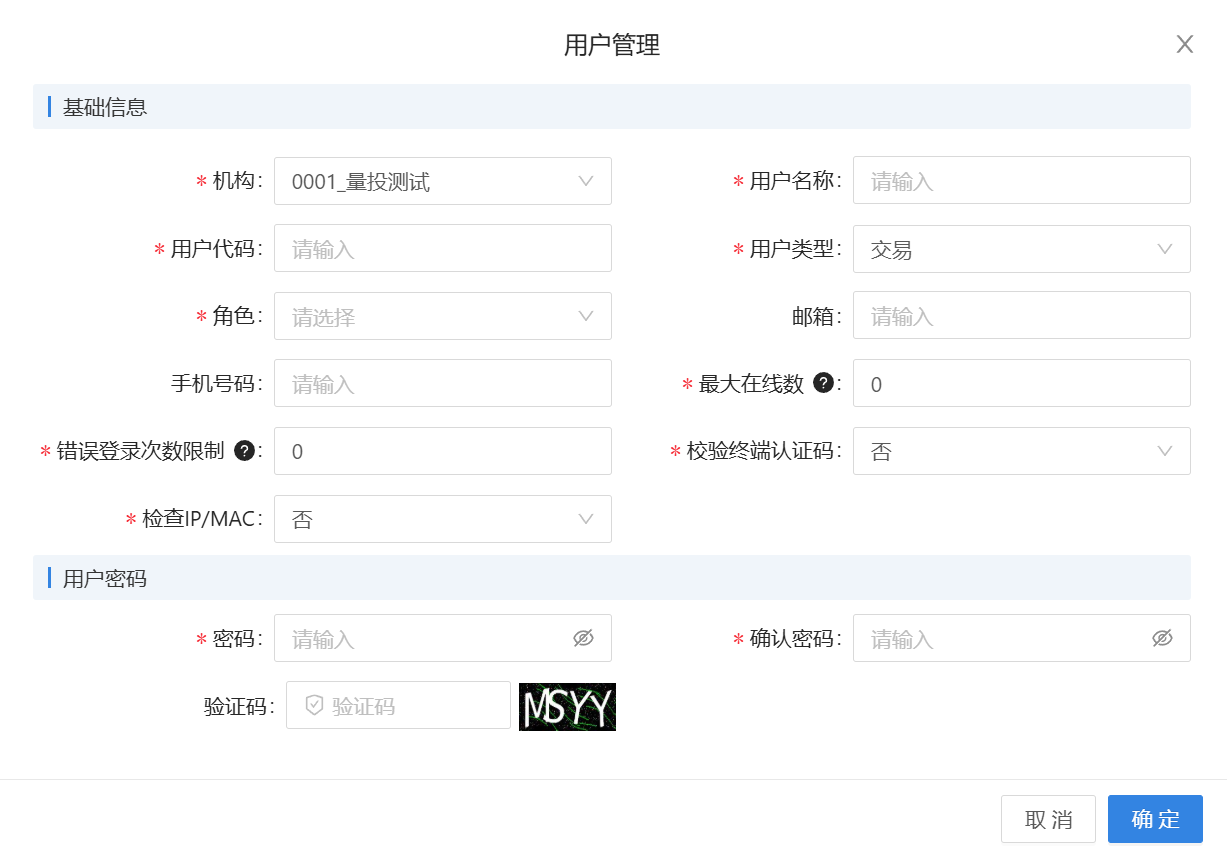Click the shield icon in 验证码 field
Screen dimensions: 1227x849
[314, 706]
